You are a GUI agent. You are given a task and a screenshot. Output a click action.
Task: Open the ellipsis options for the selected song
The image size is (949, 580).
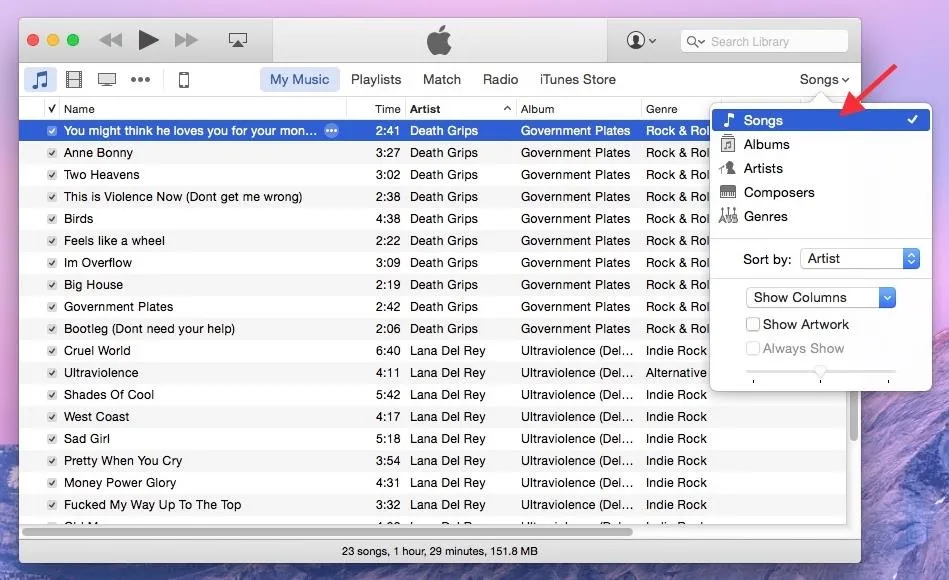click(x=331, y=131)
